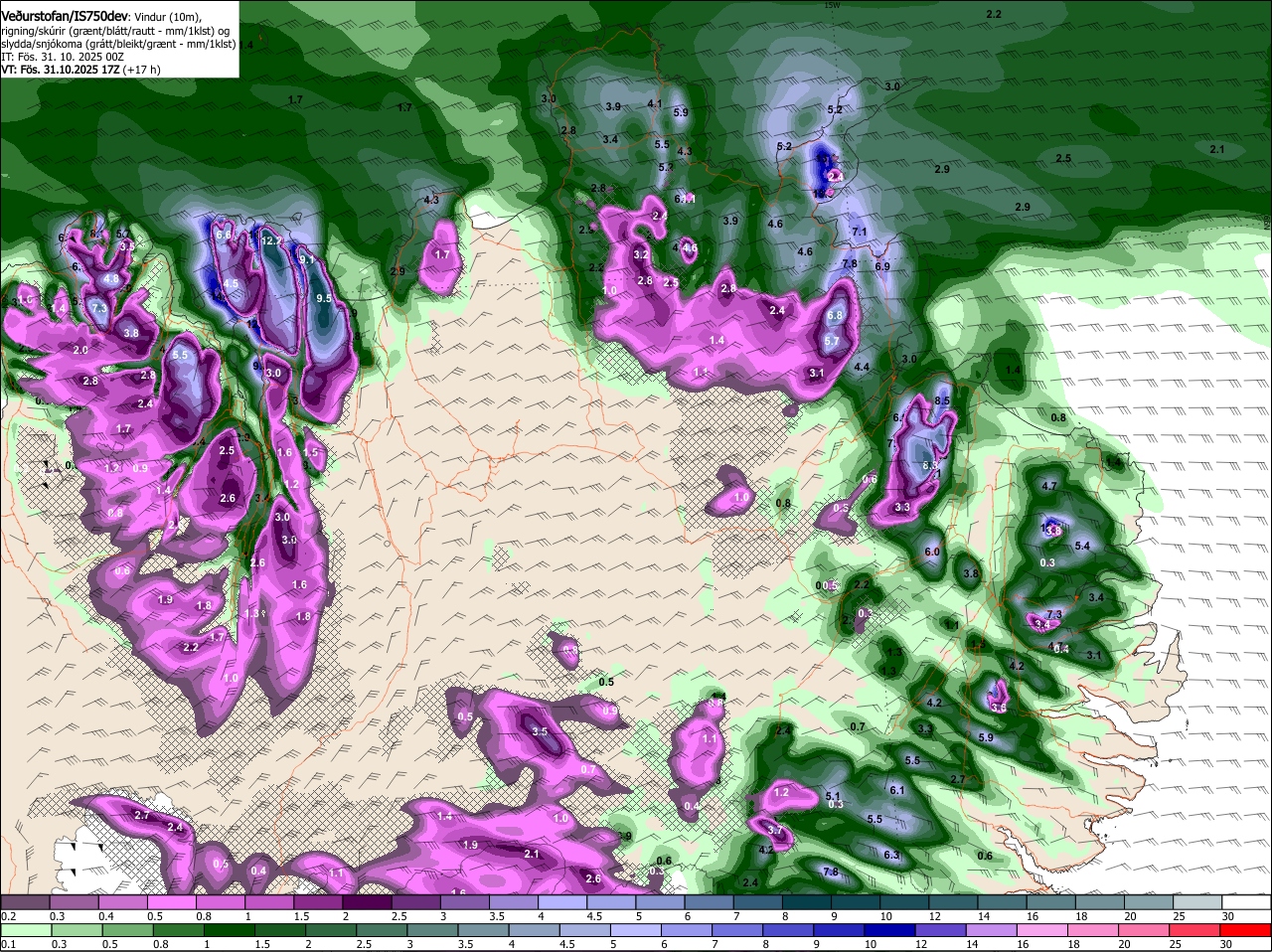Select rain scale swatch starting at 7
This screenshot has height=952, width=1272.
coord(737,930)
